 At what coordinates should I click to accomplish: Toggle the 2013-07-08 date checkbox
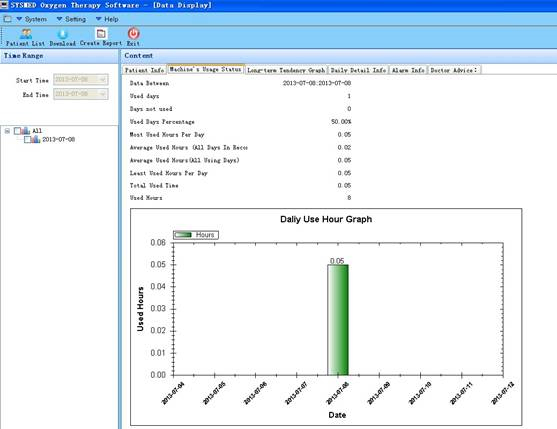tap(27, 140)
